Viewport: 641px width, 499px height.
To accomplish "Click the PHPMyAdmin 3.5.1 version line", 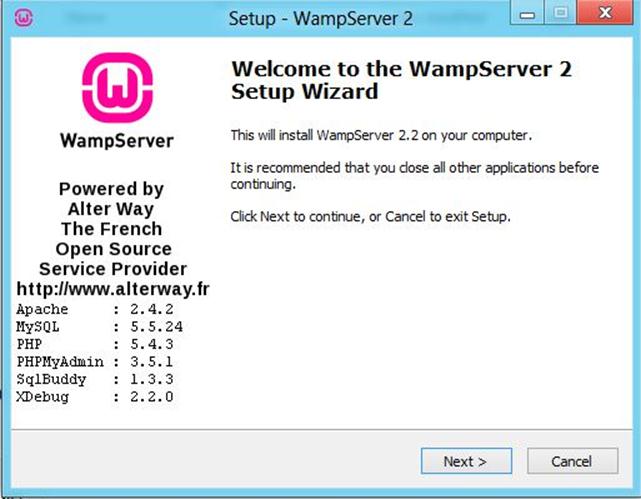I will pos(95,362).
